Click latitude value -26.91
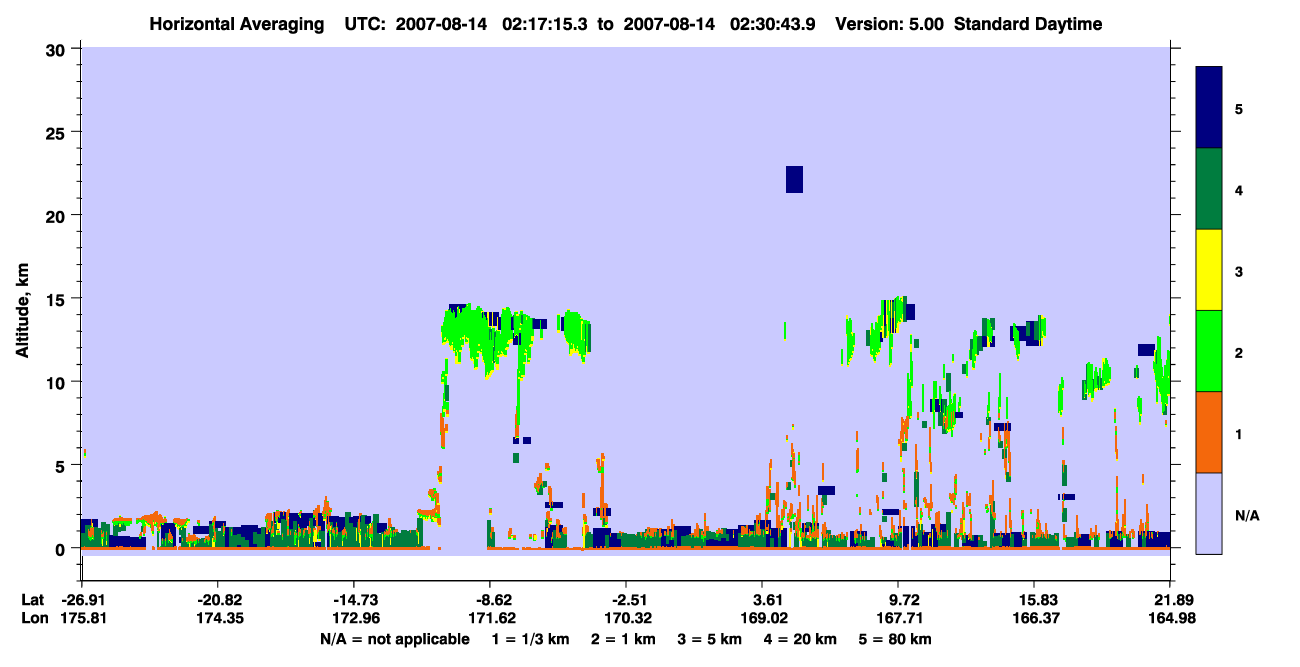The height and width of the screenshot is (667, 1300). pyautogui.click(x=81, y=600)
